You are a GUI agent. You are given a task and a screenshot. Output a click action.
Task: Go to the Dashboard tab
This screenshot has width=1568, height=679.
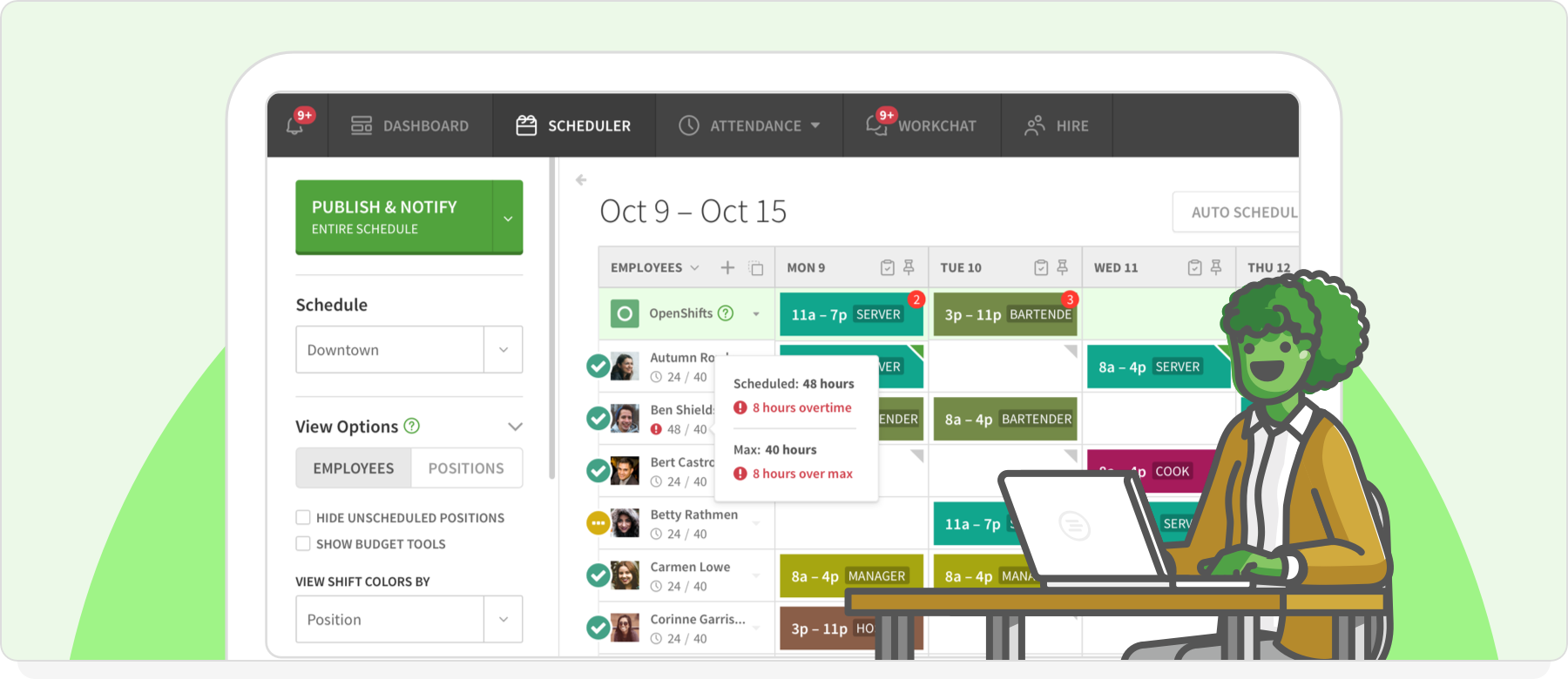409,125
